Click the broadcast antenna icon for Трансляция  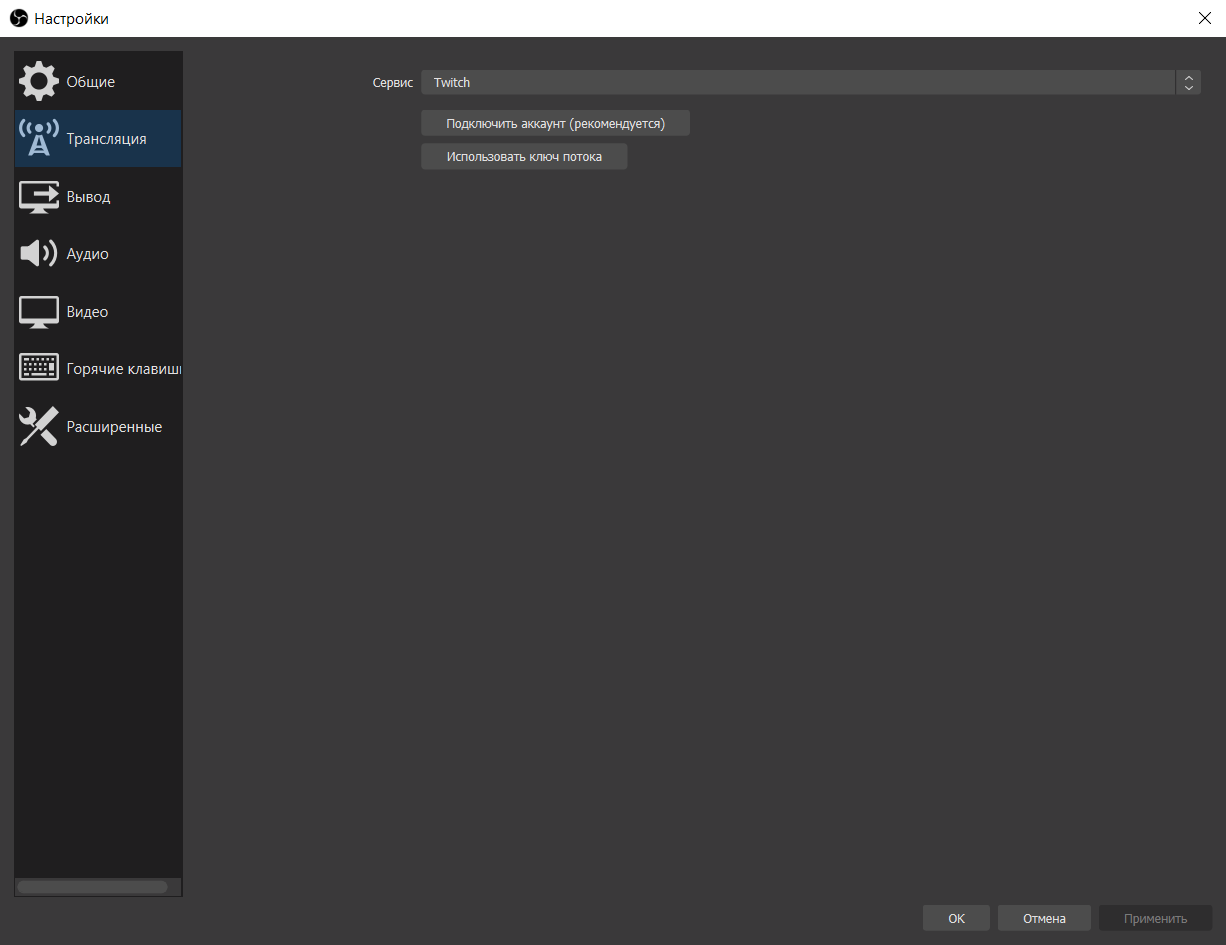click(x=39, y=139)
